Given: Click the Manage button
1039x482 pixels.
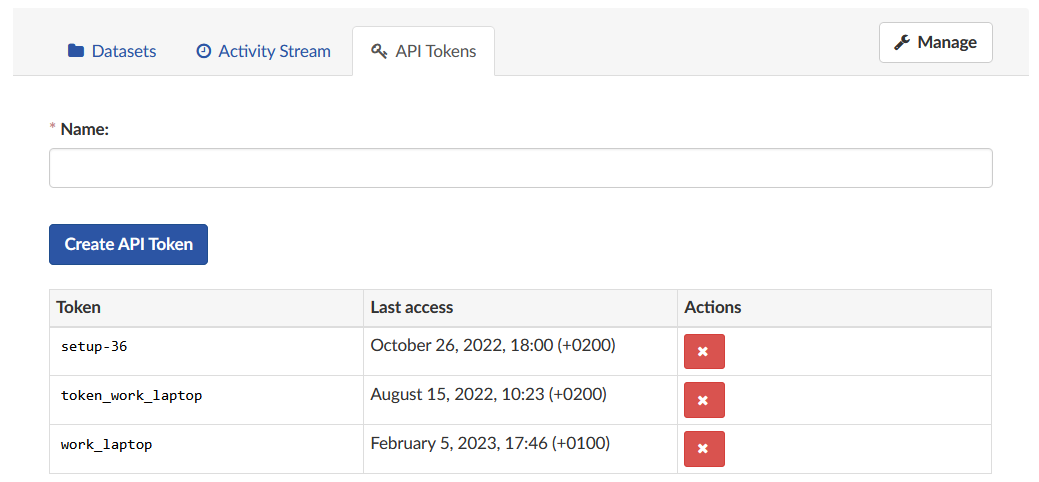Looking at the screenshot, I should 936,42.
